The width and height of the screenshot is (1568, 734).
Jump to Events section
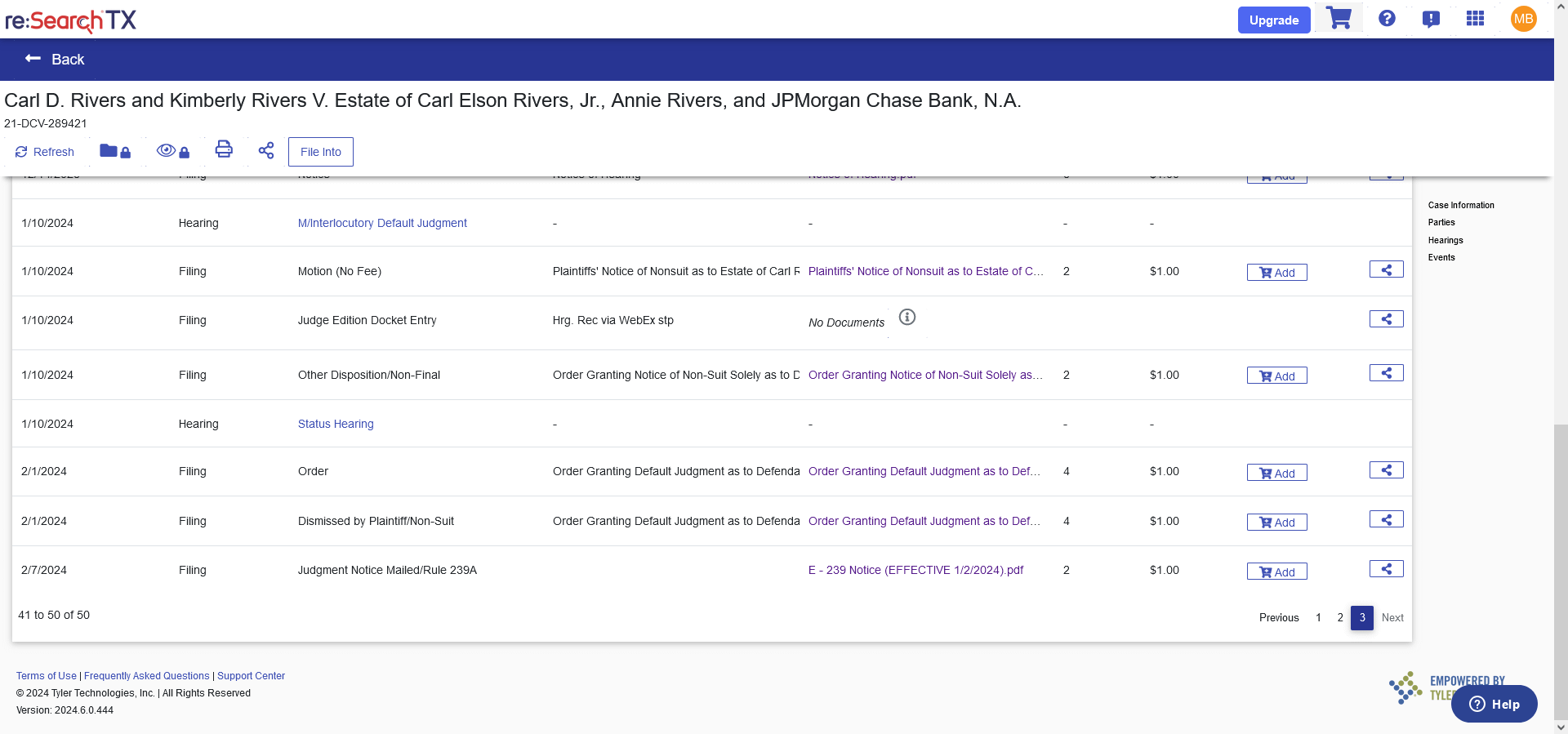[1441, 257]
